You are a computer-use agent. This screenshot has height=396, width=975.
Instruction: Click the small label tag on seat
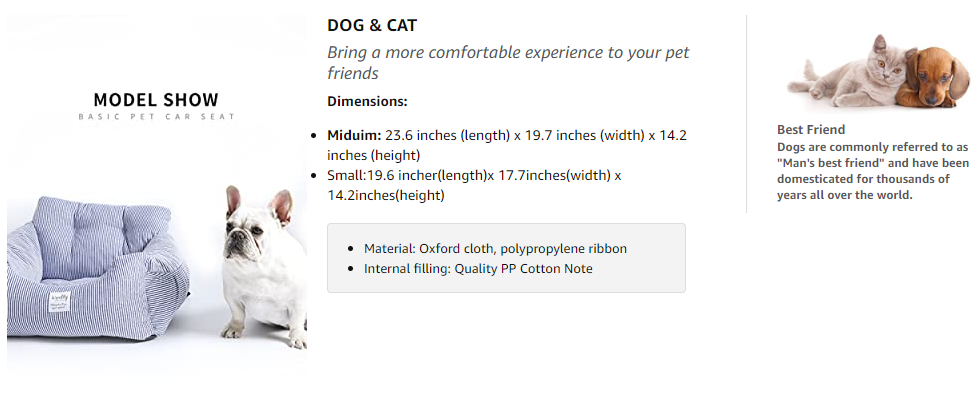click(x=60, y=302)
